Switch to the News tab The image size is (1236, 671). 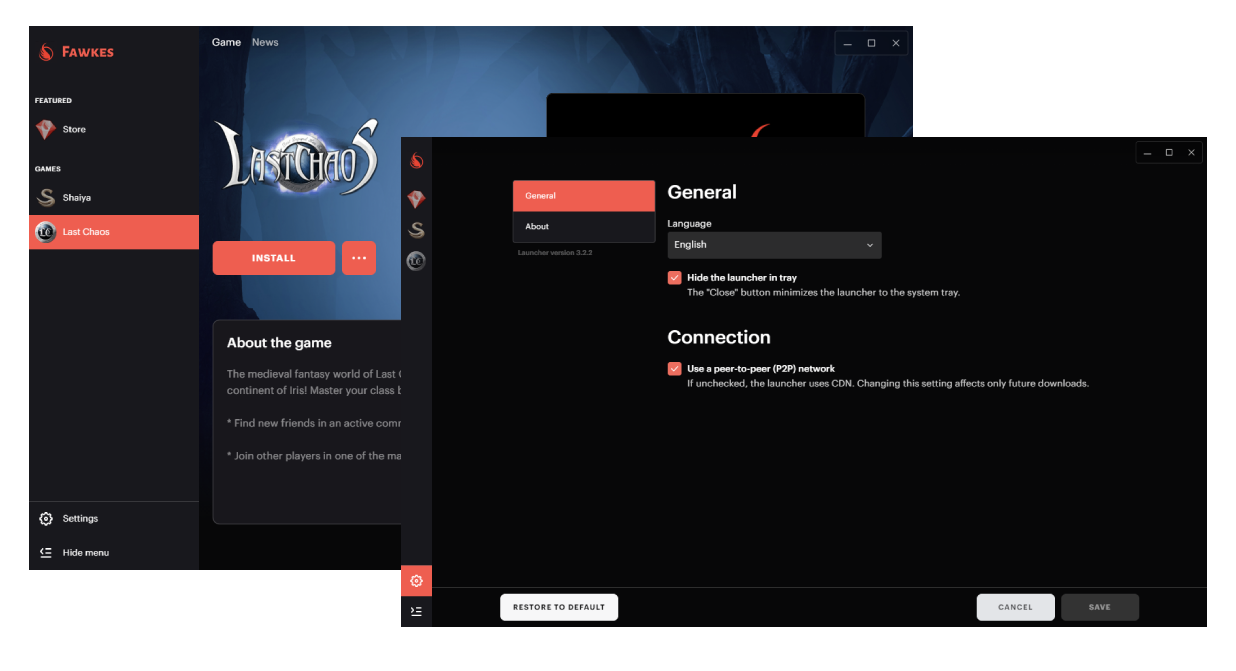pyautogui.click(x=265, y=42)
